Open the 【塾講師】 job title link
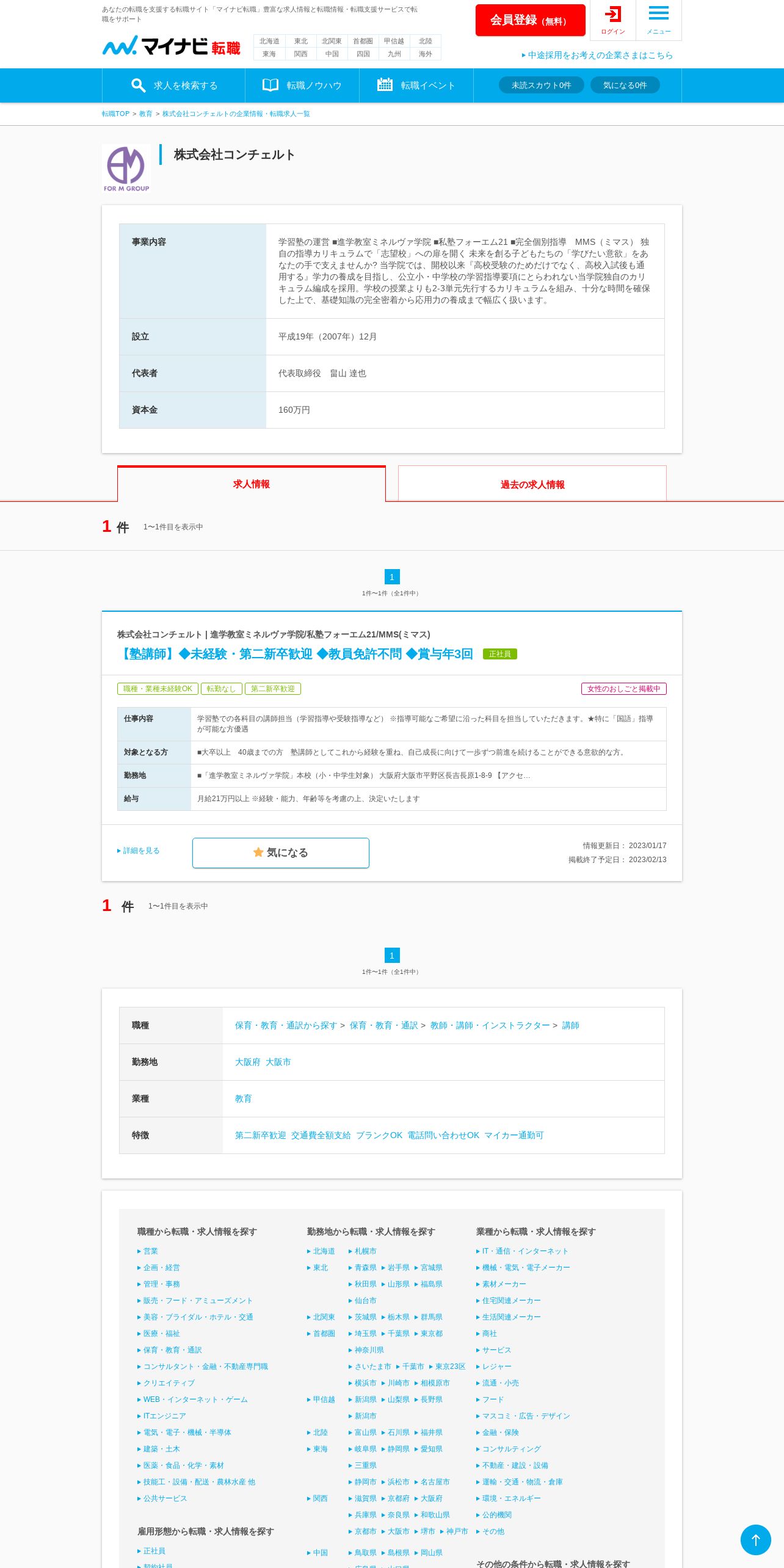The image size is (784, 1568). point(296,654)
